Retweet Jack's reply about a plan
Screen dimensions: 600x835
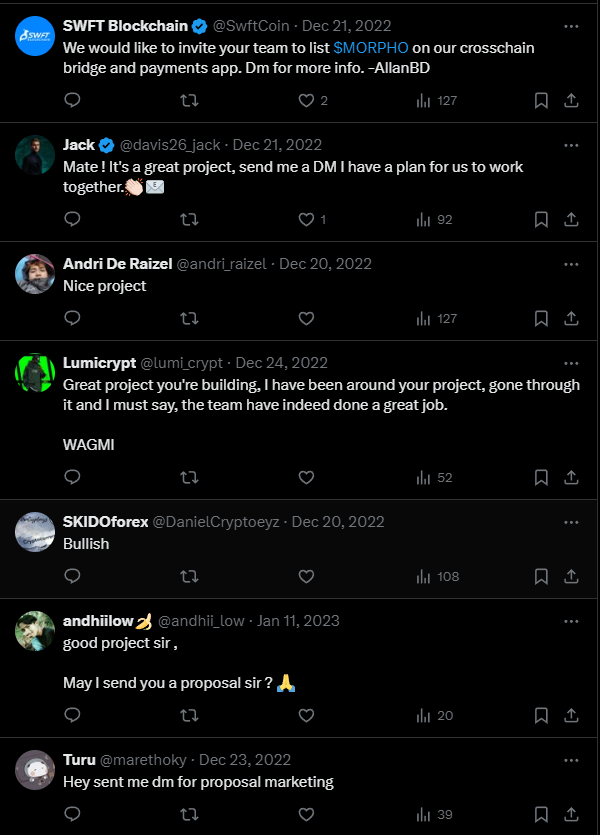(188, 219)
